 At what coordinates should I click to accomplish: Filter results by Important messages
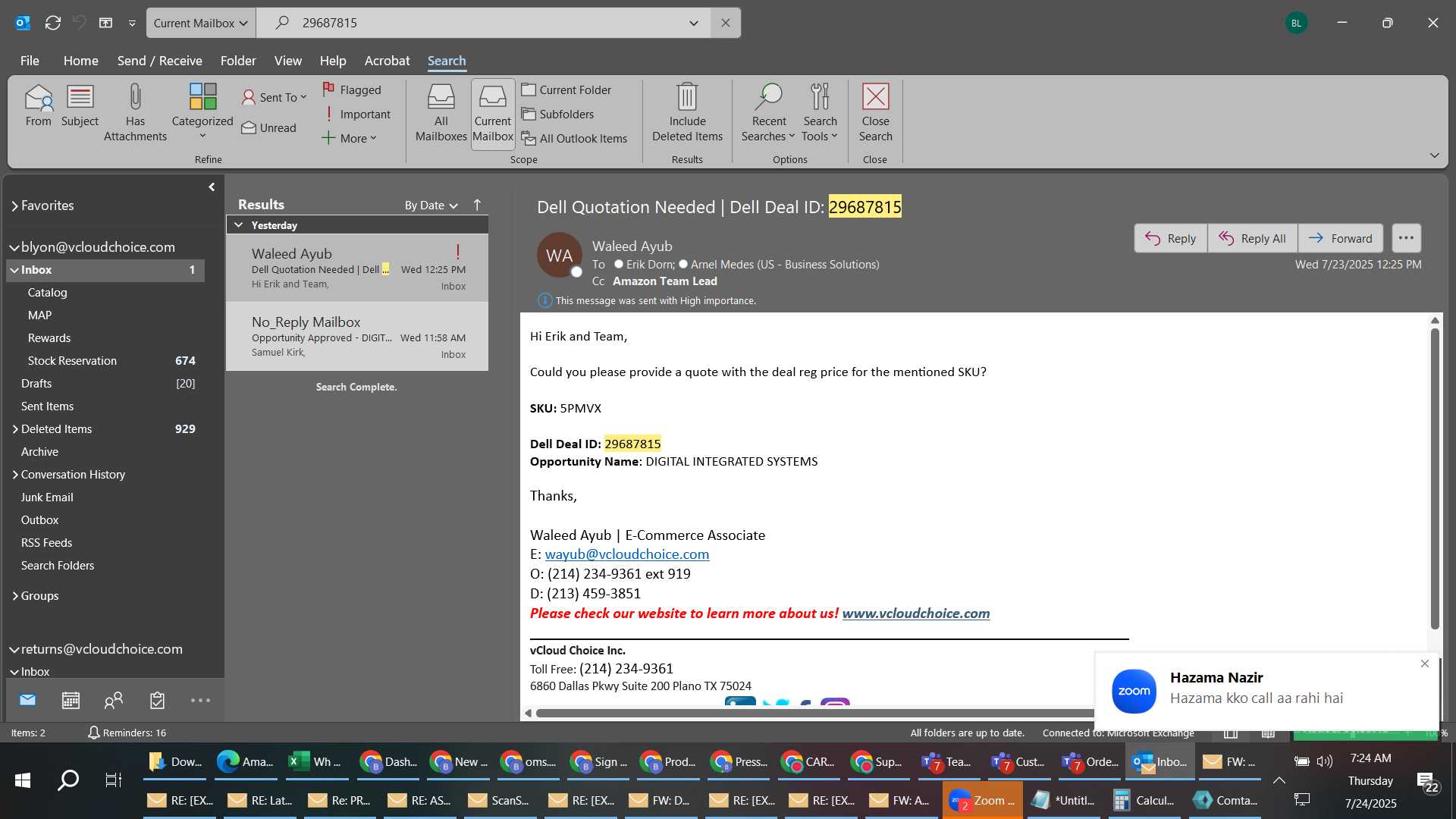356,114
